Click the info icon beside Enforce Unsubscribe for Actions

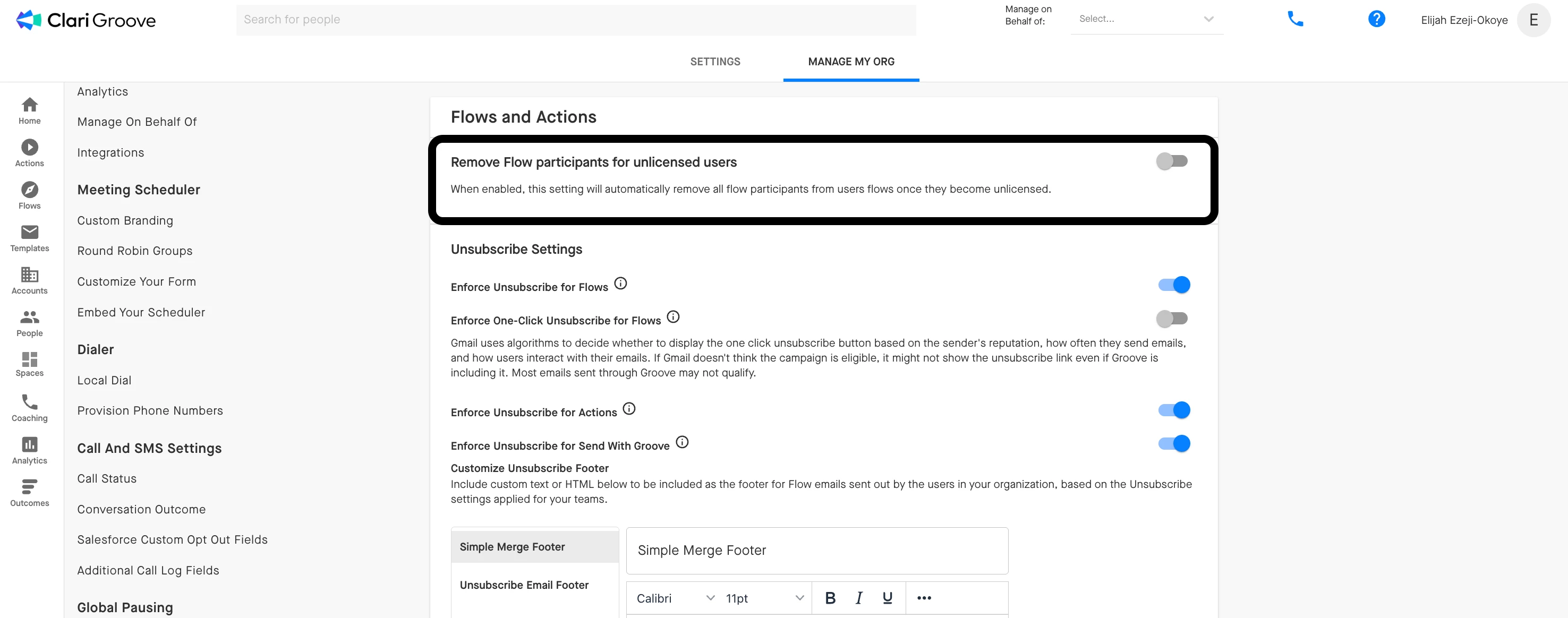click(629, 409)
